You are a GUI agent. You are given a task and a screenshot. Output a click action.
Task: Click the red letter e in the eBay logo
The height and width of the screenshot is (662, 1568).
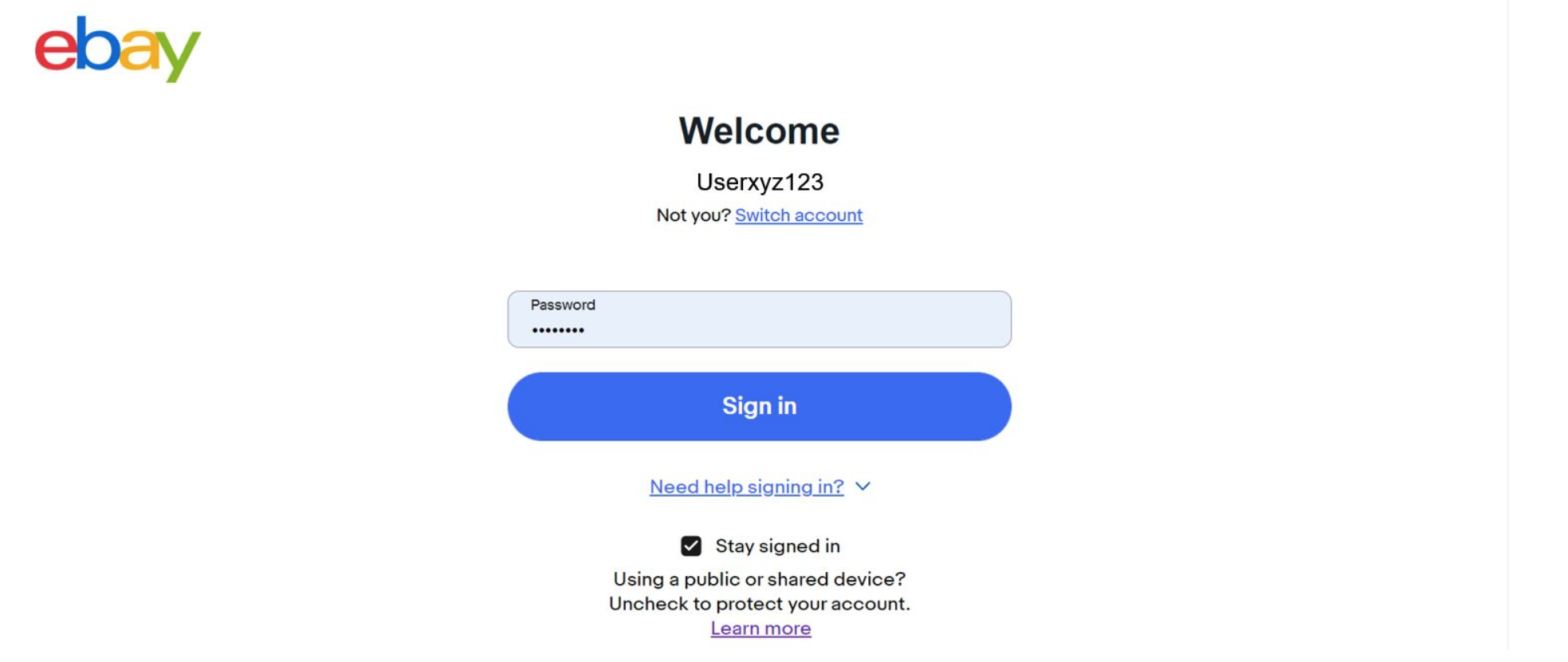pyautogui.click(x=55, y=49)
